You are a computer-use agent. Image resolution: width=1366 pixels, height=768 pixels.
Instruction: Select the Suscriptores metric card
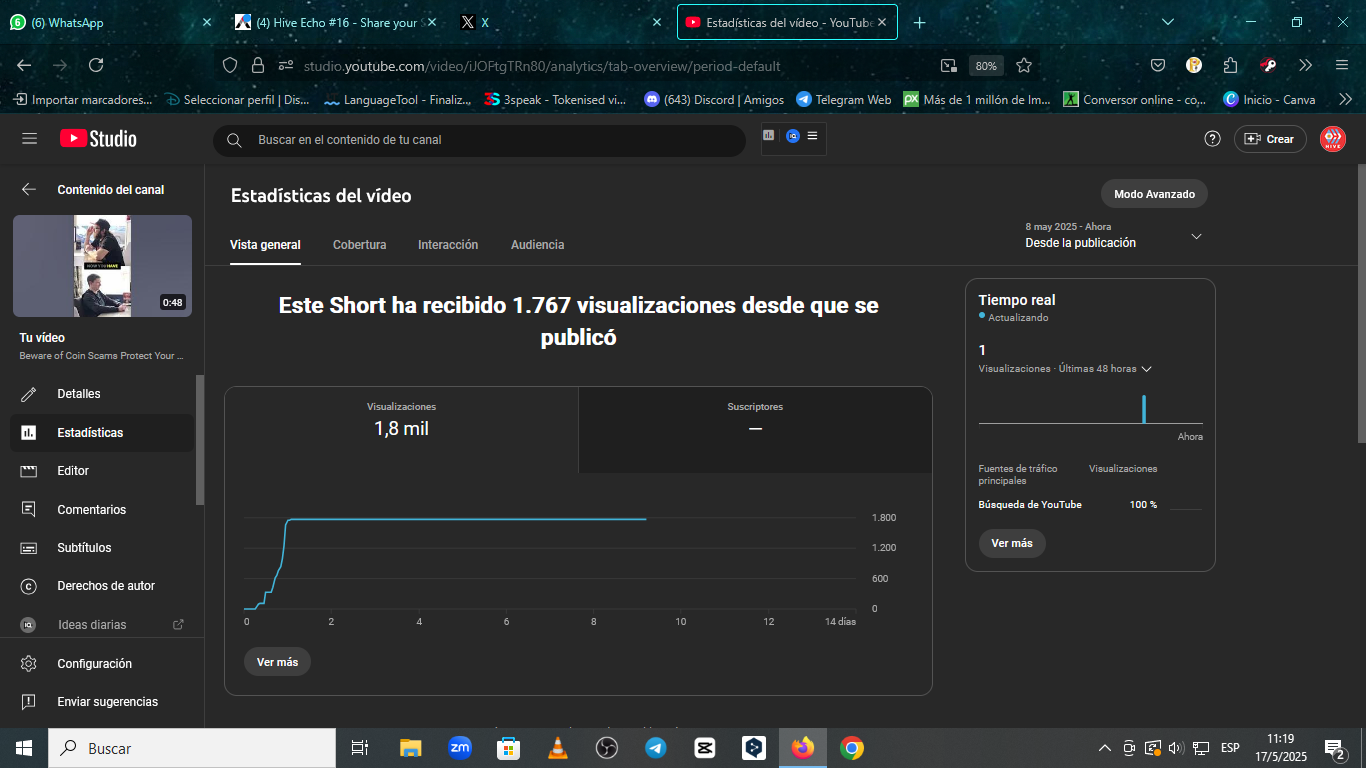(755, 429)
